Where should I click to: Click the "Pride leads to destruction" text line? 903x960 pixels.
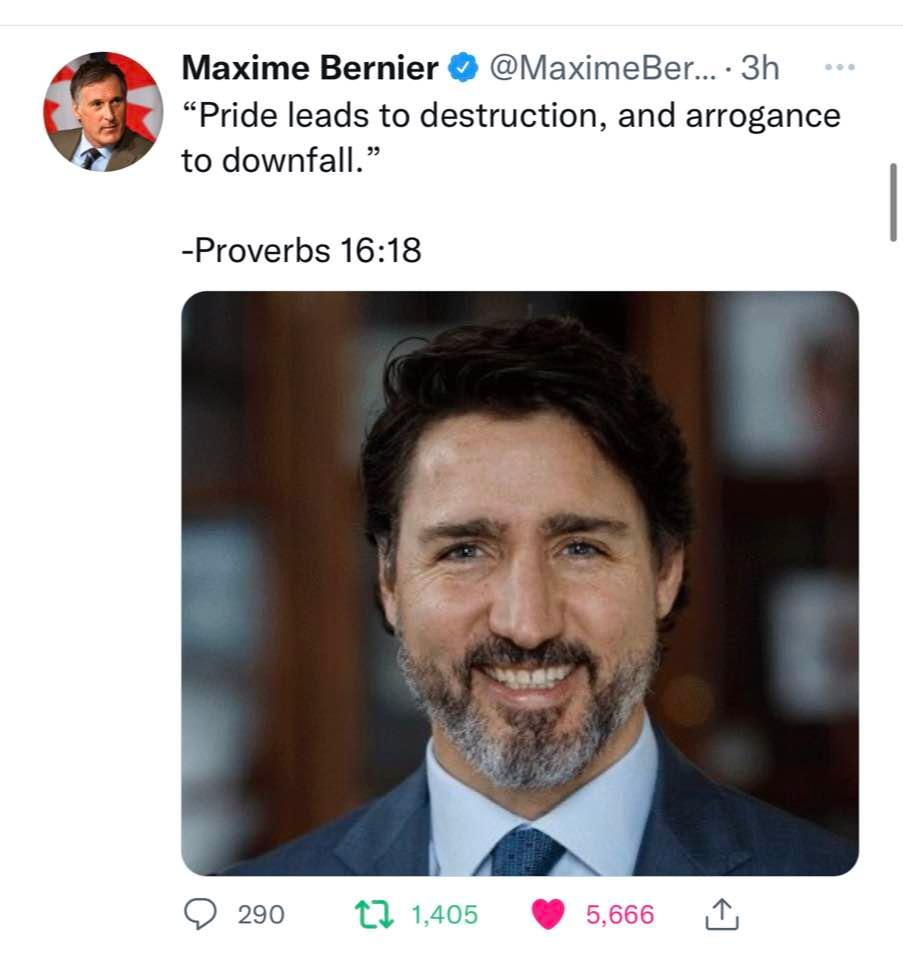click(510, 116)
